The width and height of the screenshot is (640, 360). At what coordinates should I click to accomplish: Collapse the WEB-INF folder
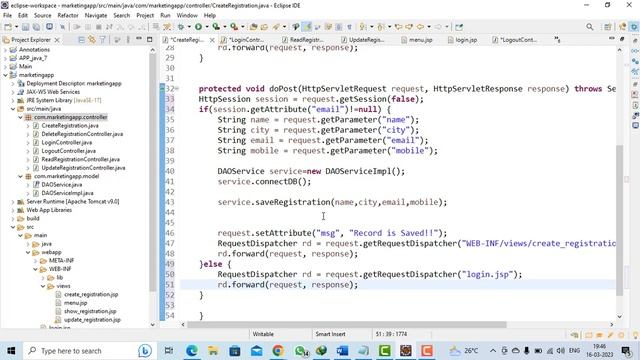35,269
